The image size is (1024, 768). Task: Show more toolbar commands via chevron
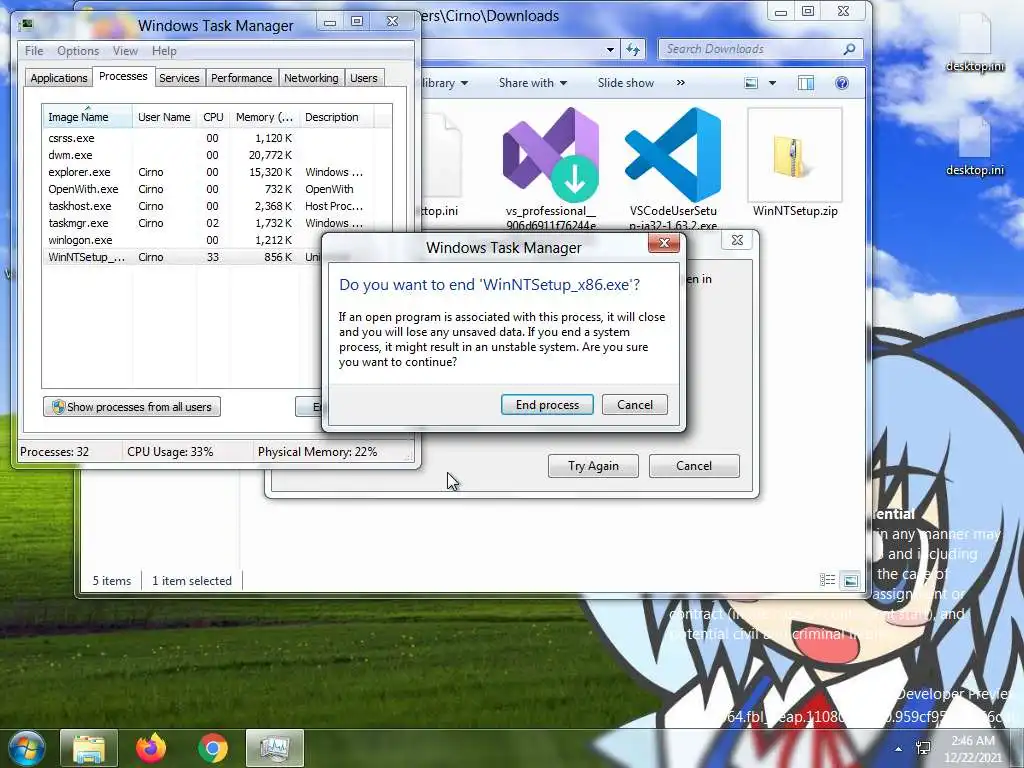tap(680, 83)
